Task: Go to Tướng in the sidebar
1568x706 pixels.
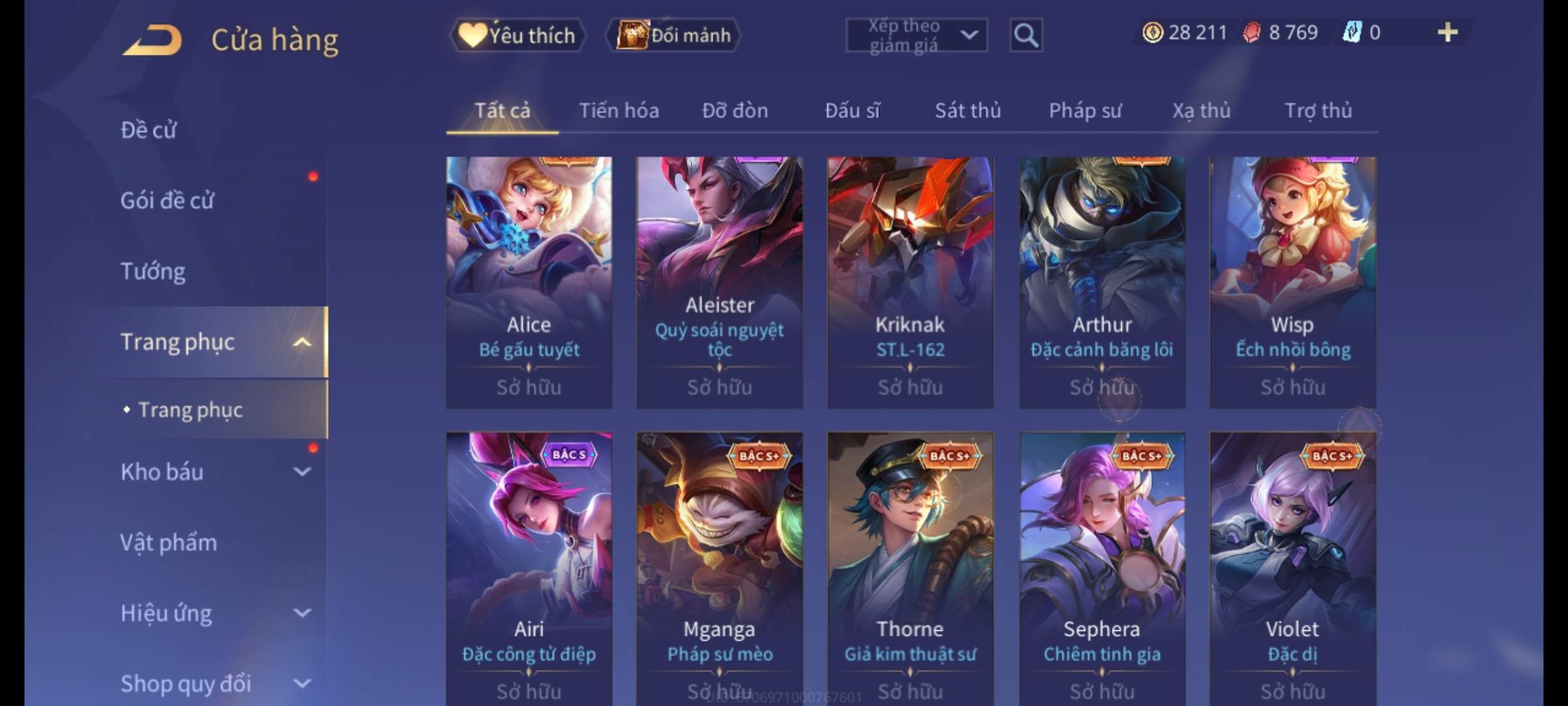Action: tap(153, 271)
